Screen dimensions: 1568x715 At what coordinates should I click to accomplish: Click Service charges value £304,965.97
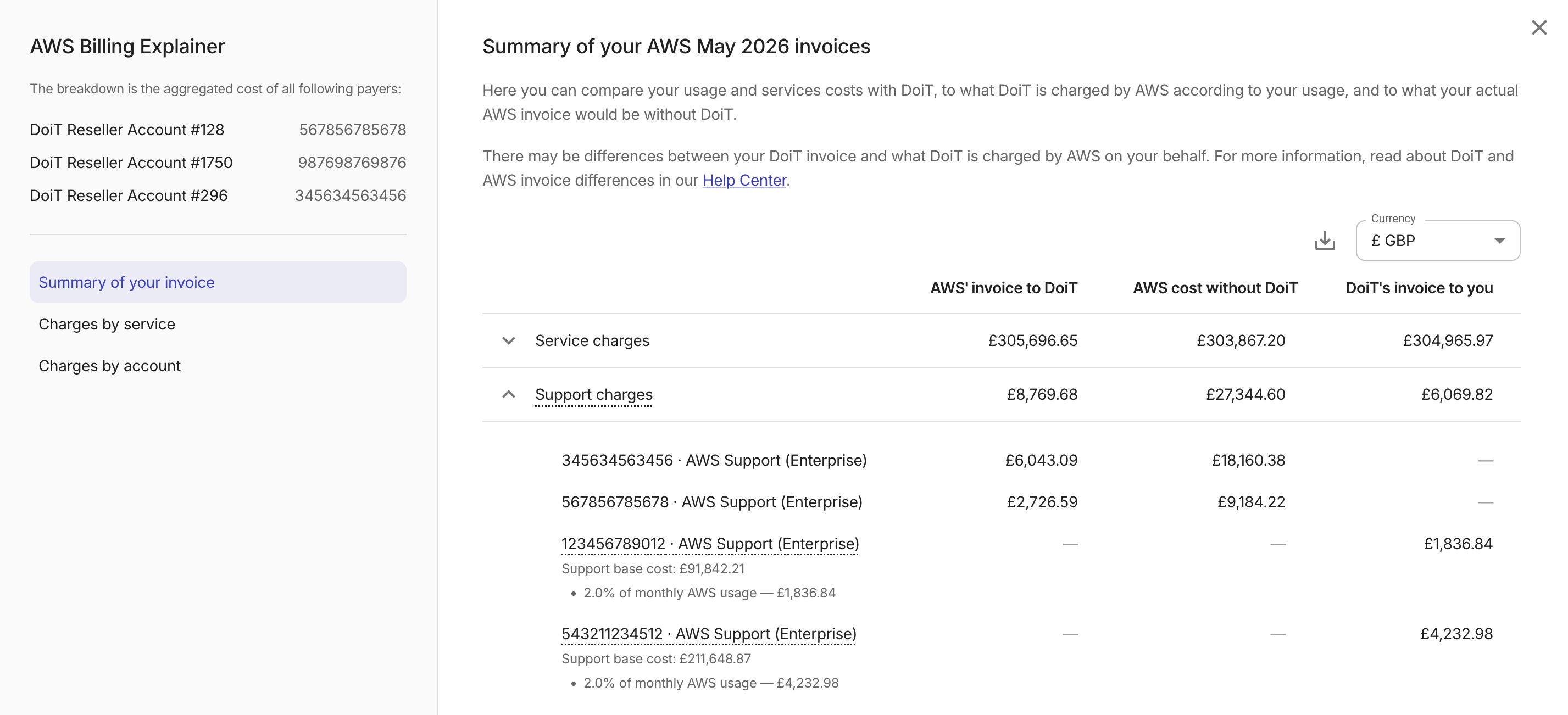1448,341
